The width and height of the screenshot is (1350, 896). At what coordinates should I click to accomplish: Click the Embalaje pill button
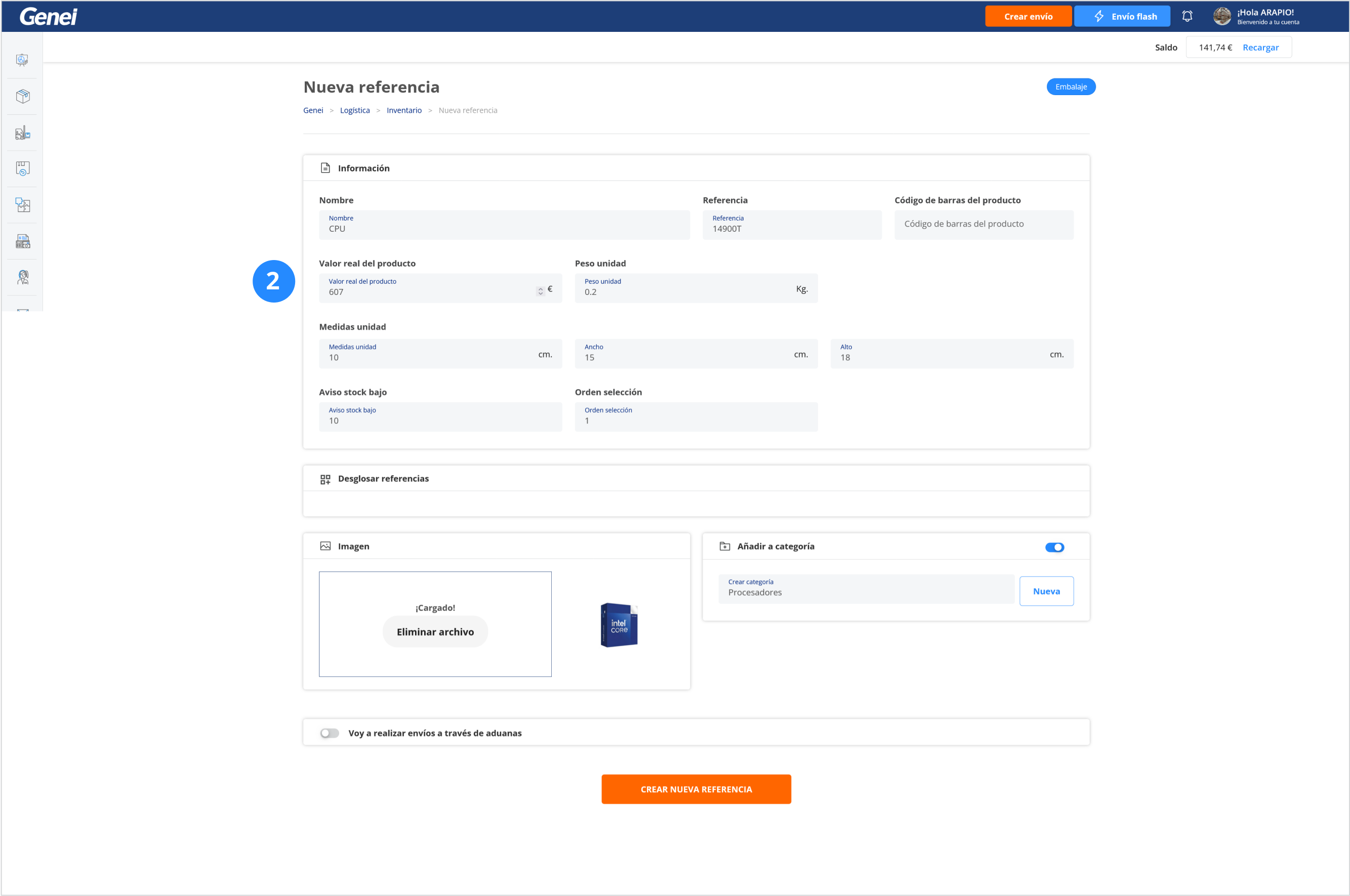pos(1071,87)
